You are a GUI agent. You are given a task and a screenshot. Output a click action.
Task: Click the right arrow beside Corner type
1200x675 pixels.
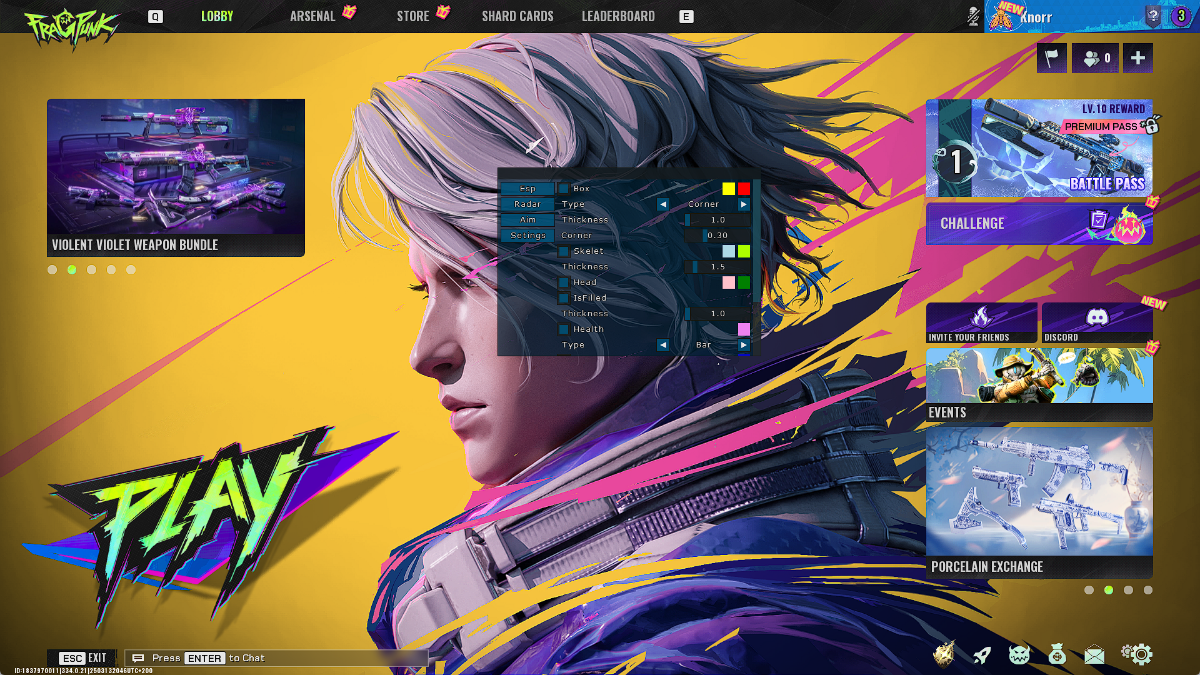tap(743, 204)
